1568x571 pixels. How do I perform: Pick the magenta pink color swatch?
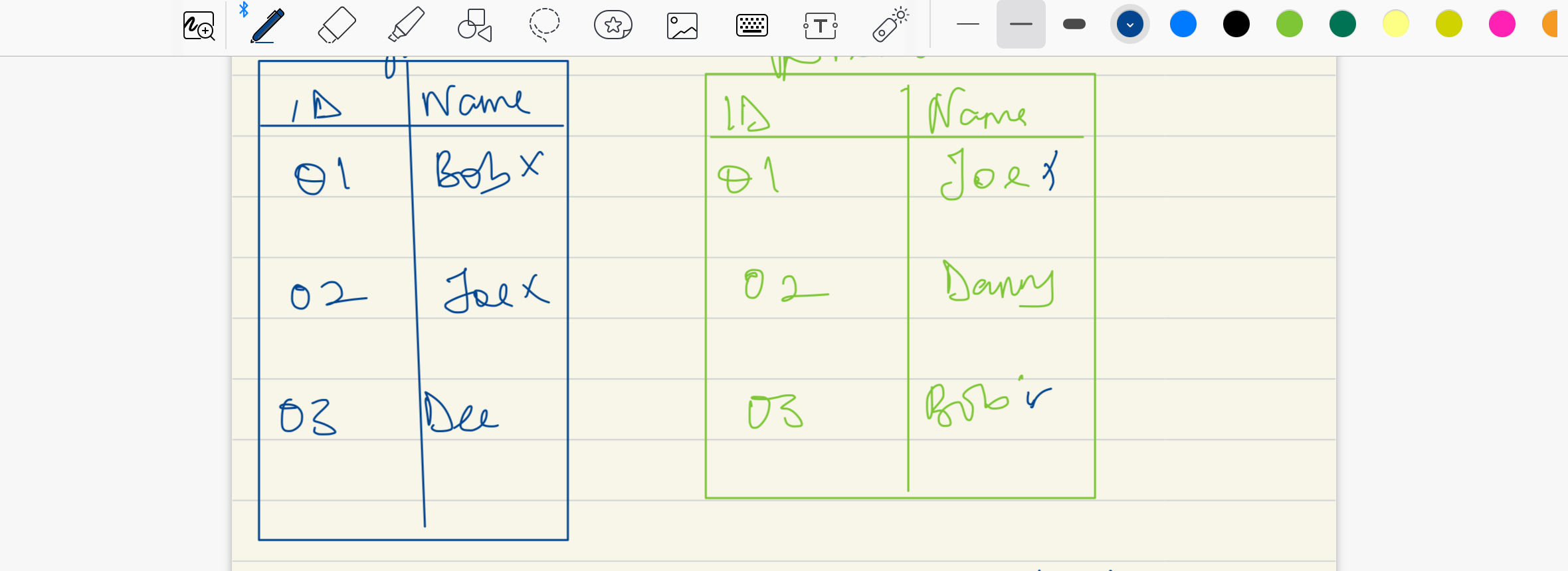pos(1502,24)
